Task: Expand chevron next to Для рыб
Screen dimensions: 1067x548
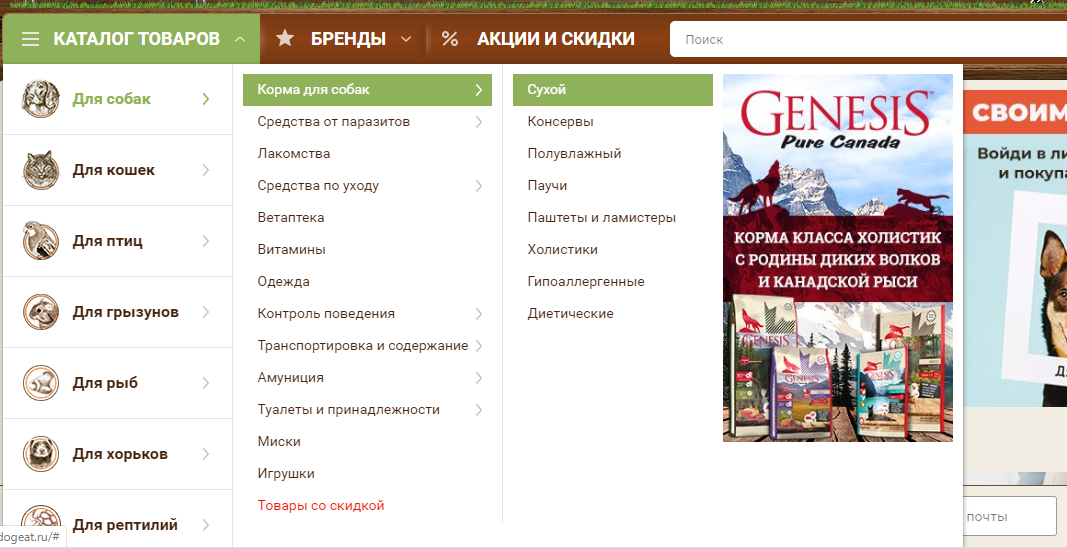Action: pyautogui.click(x=206, y=383)
